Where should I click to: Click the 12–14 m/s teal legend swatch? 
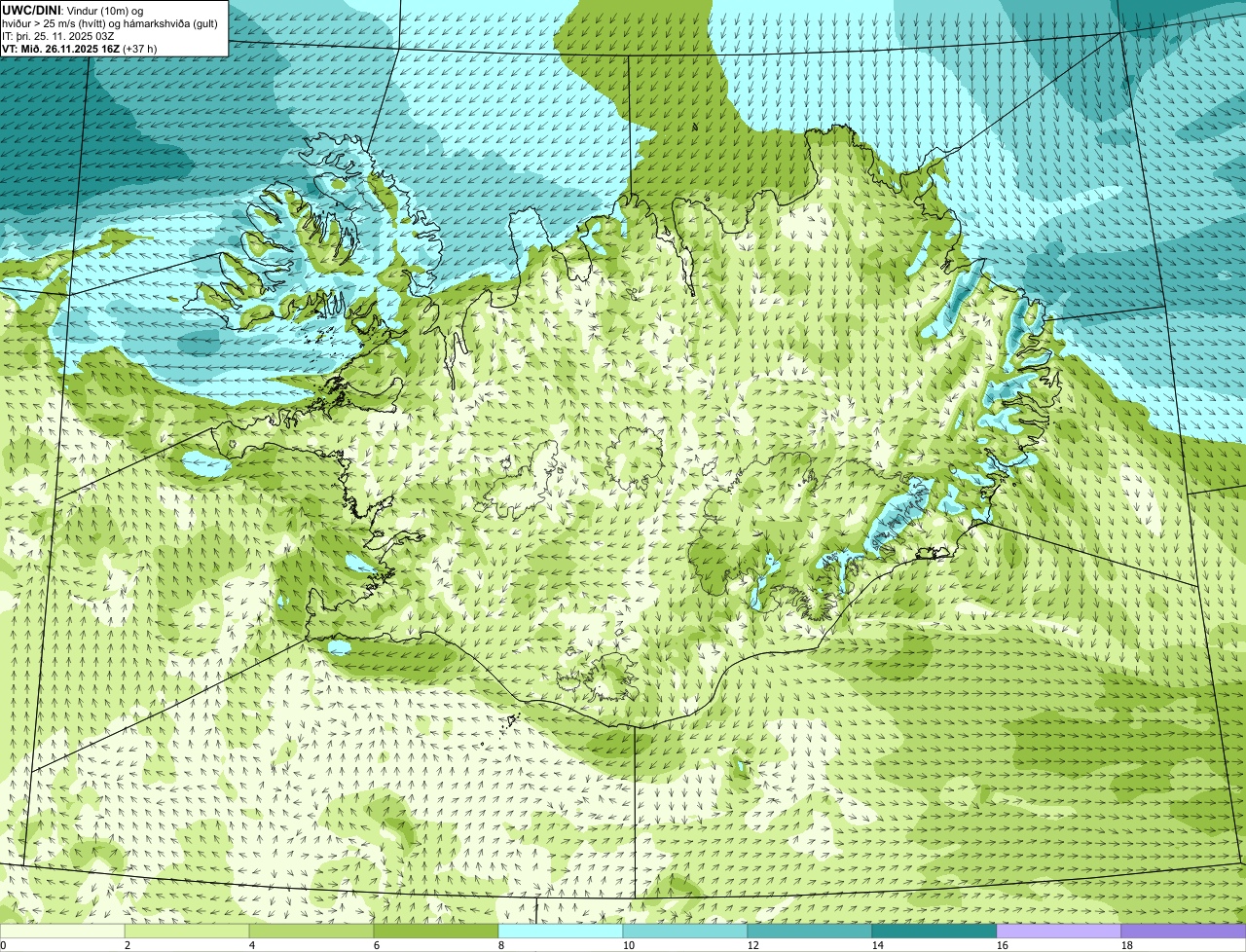tap(810, 932)
